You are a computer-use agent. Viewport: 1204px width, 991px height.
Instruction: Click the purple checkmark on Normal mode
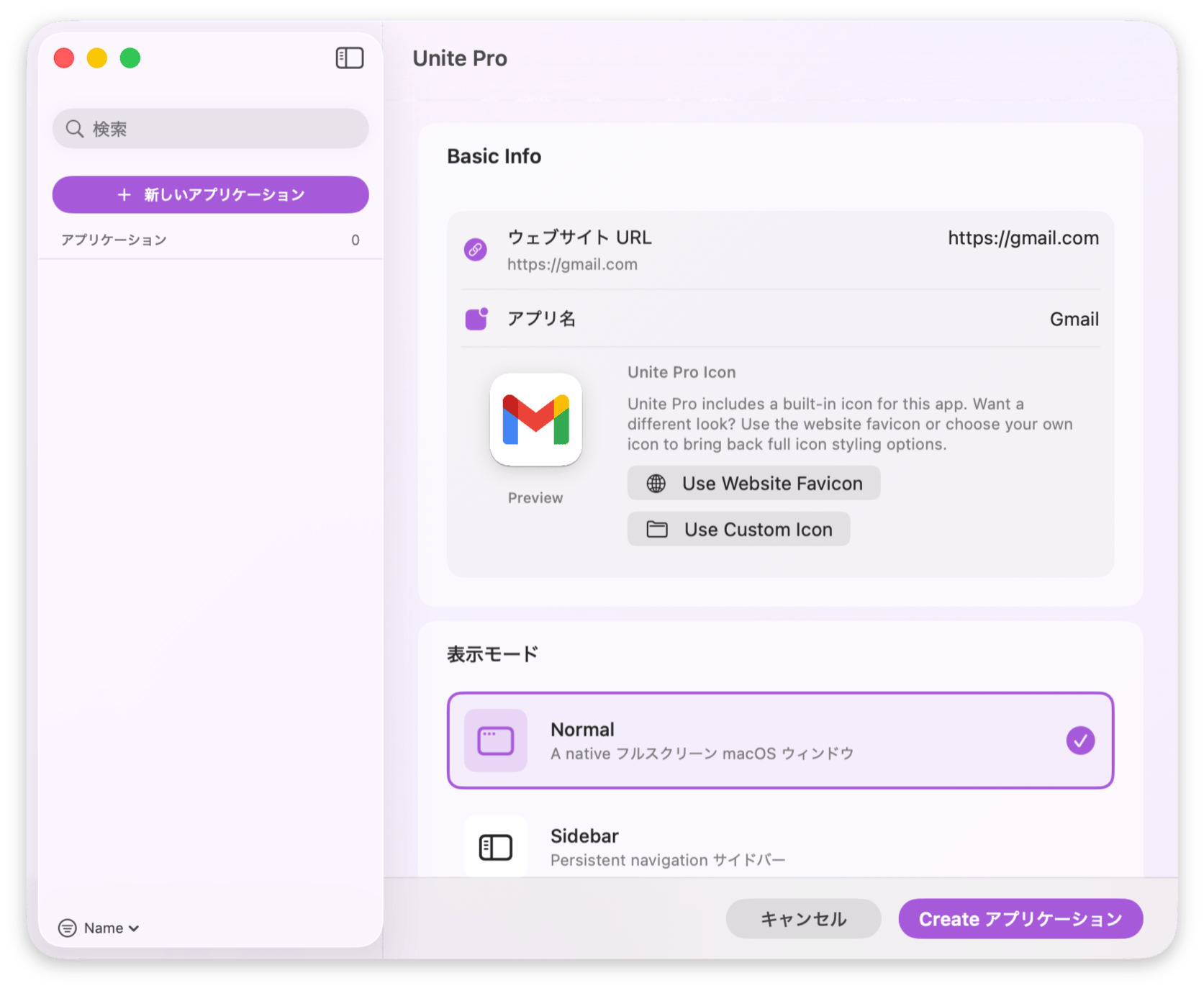[1079, 741]
